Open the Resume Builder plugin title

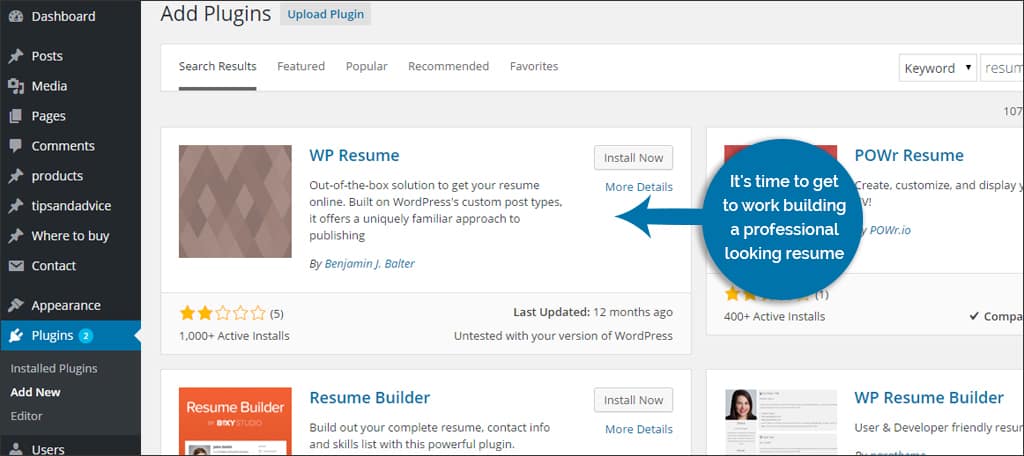pyautogui.click(x=370, y=398)
